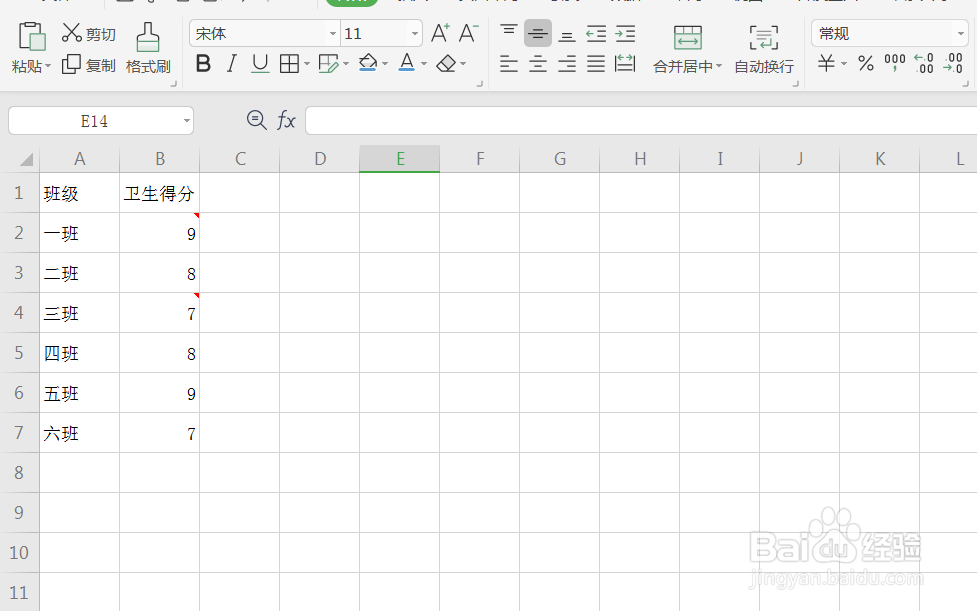The image size is (977, 611).
Task: Select cell containing 六班
Action: [x=80, y=433]
